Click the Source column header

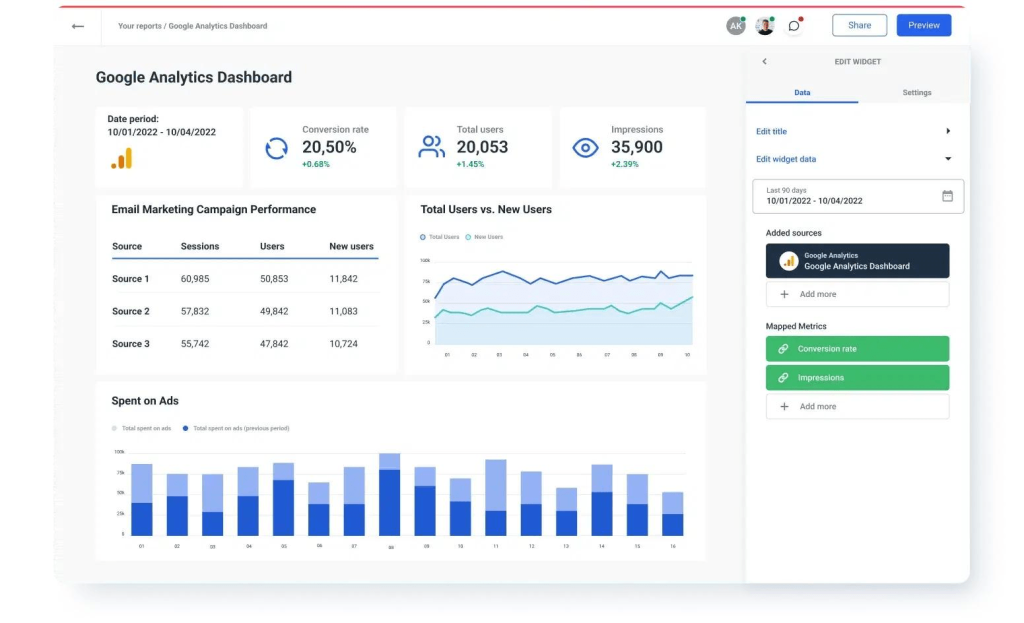127,246
